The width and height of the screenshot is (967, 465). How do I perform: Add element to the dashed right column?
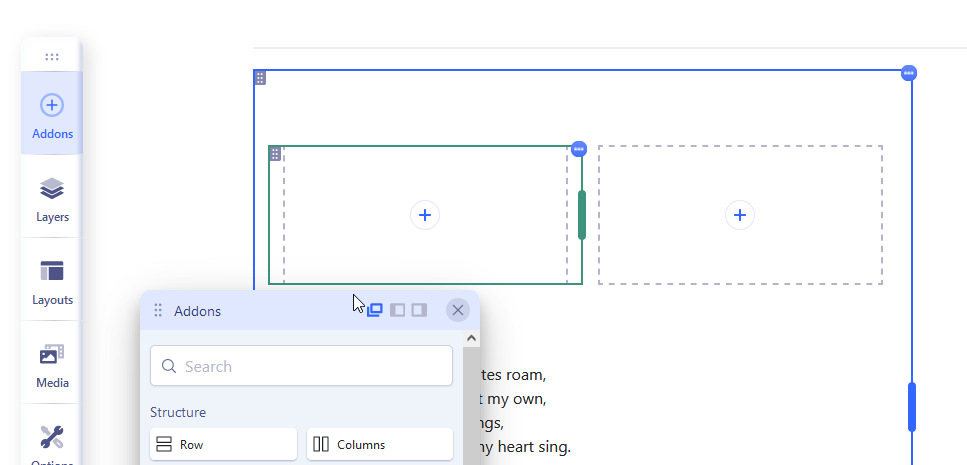point(739,215)
